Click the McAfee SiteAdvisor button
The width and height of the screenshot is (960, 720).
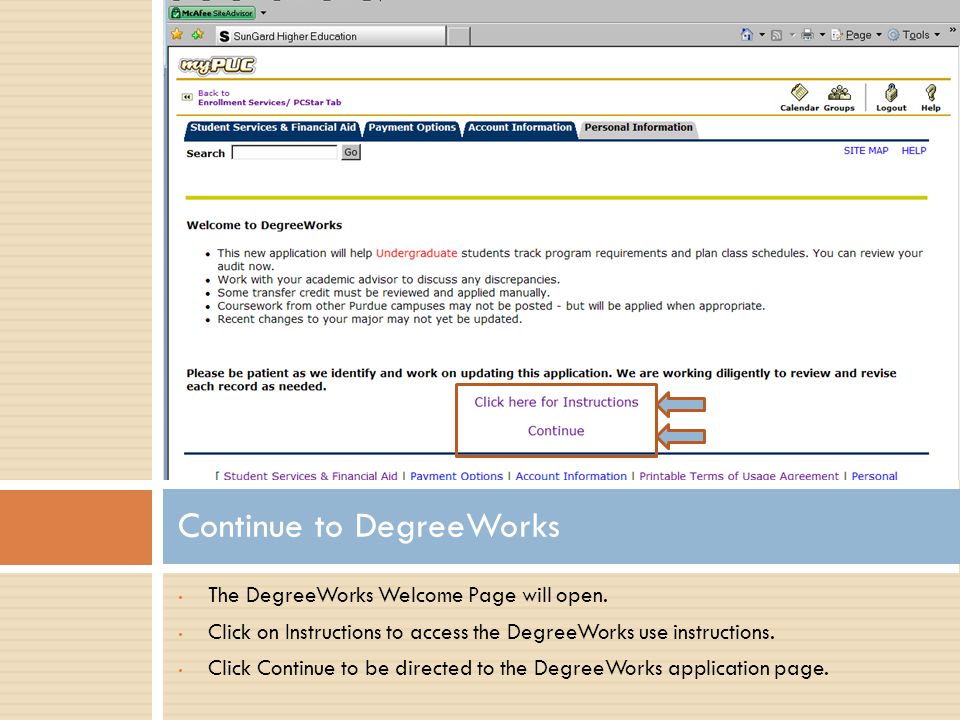tap(212, 12)
